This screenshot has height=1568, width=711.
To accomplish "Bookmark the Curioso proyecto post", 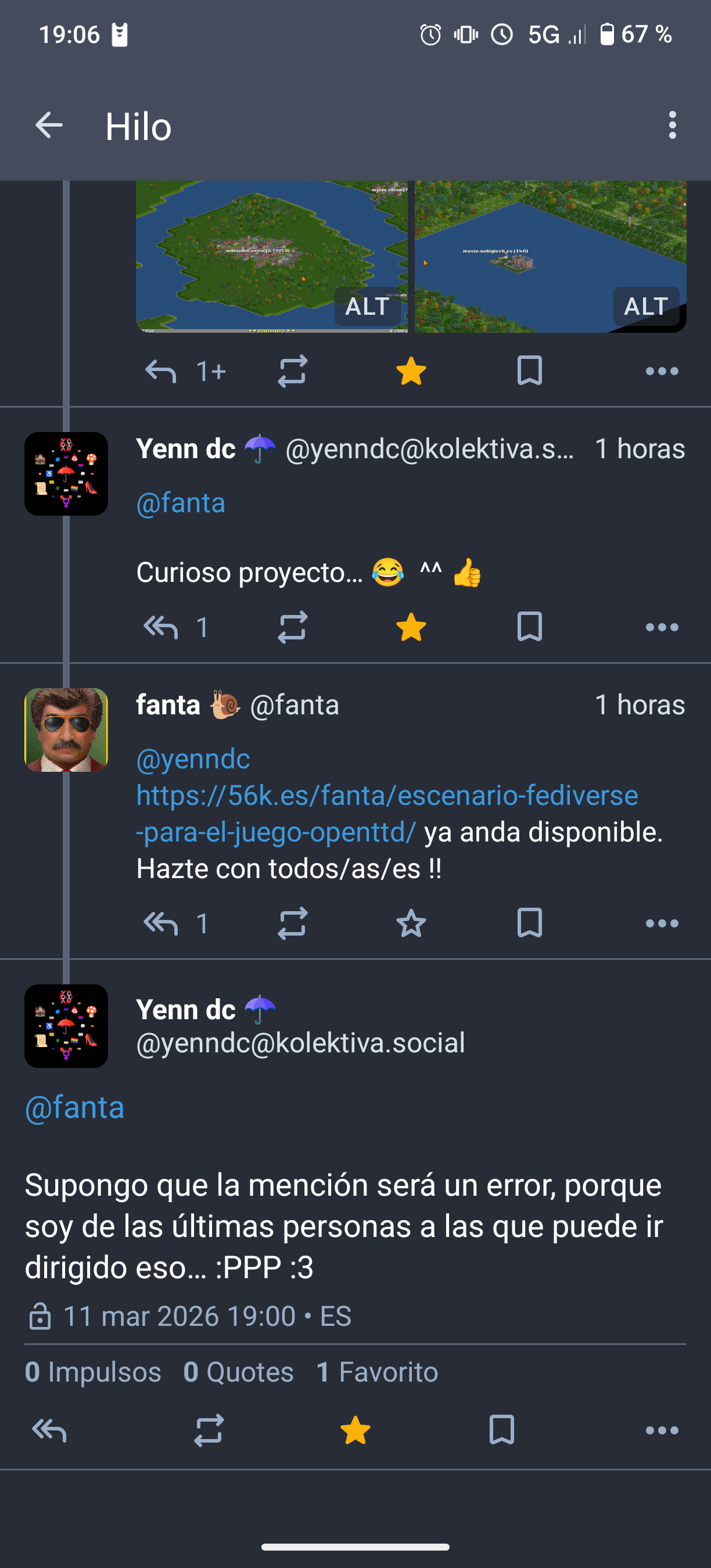I will [x=529, y=627].
